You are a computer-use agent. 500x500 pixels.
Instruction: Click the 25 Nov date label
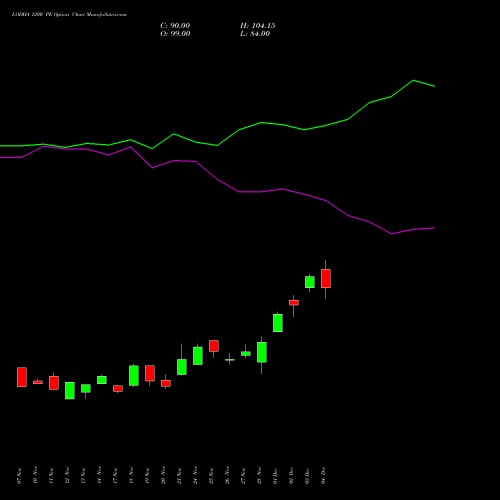tap(211, 475)
